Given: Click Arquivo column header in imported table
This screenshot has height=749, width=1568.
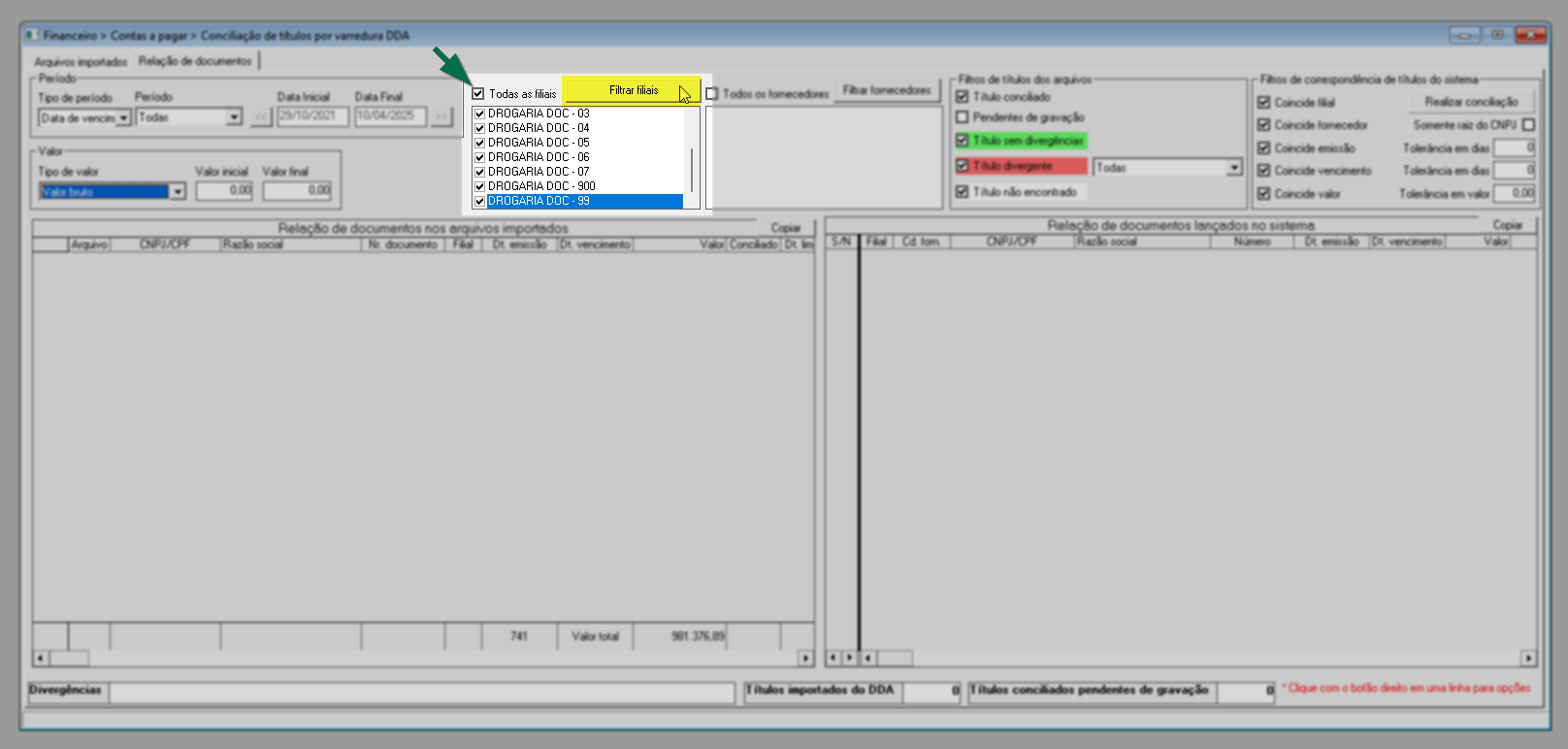Looking at the screenshot, I should 89,244.
